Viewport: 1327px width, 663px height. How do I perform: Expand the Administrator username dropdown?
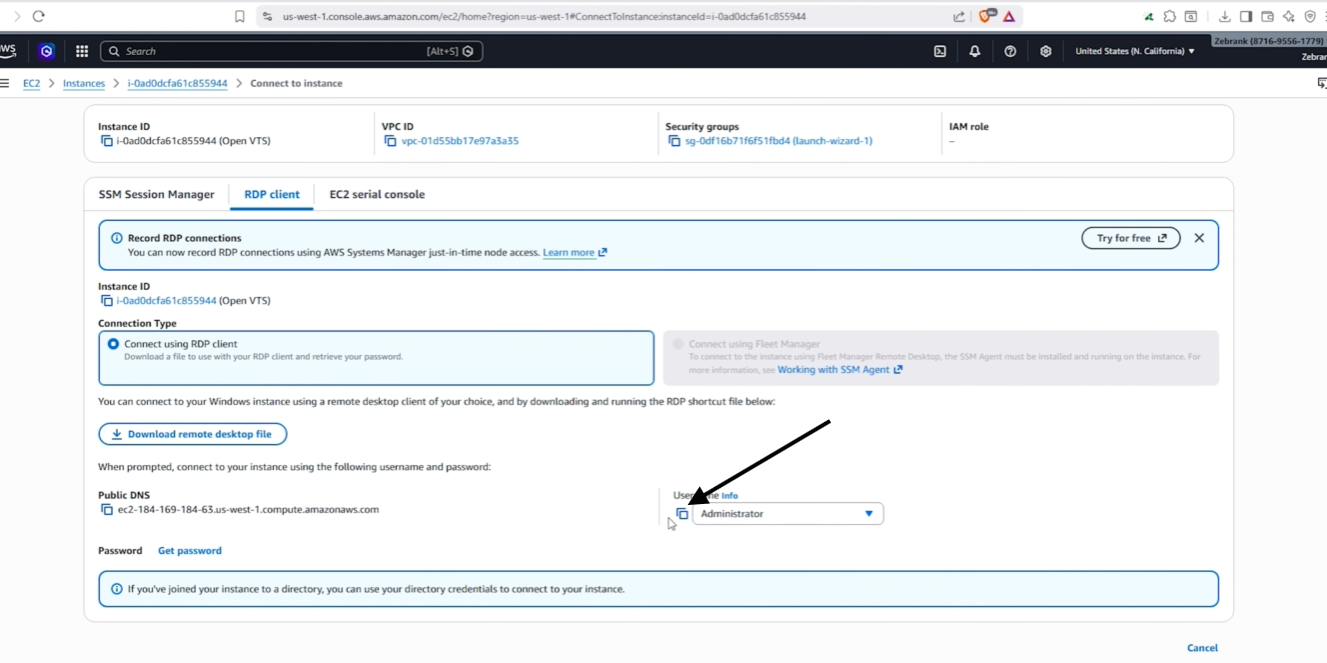788,514
